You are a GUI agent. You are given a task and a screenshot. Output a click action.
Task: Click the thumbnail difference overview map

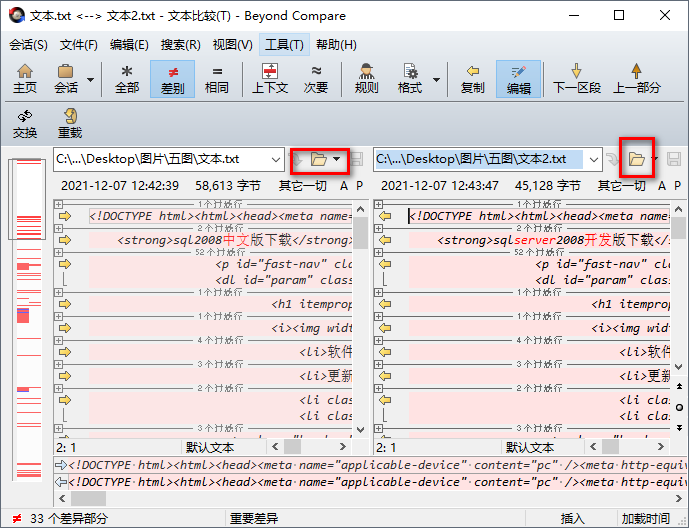[x=29, y=318]
